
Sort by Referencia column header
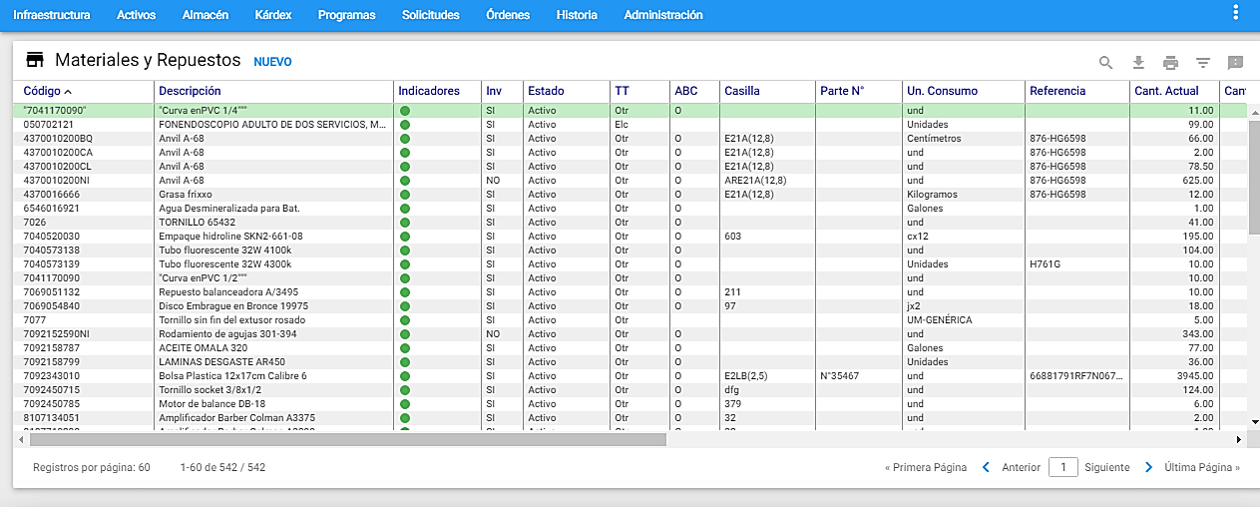click(1057, 91)
